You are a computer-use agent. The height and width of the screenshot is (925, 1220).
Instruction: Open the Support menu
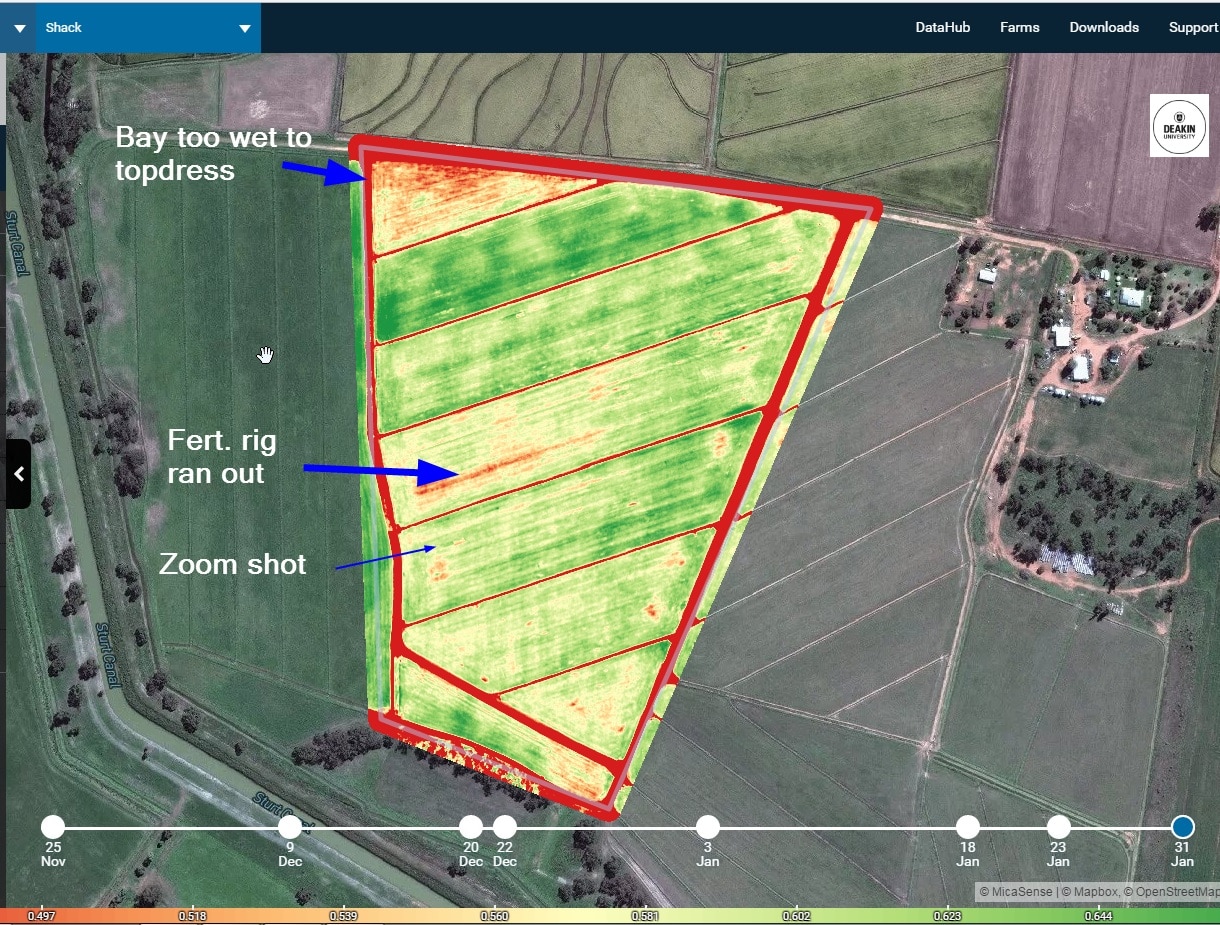click(x=1192, y=27)
